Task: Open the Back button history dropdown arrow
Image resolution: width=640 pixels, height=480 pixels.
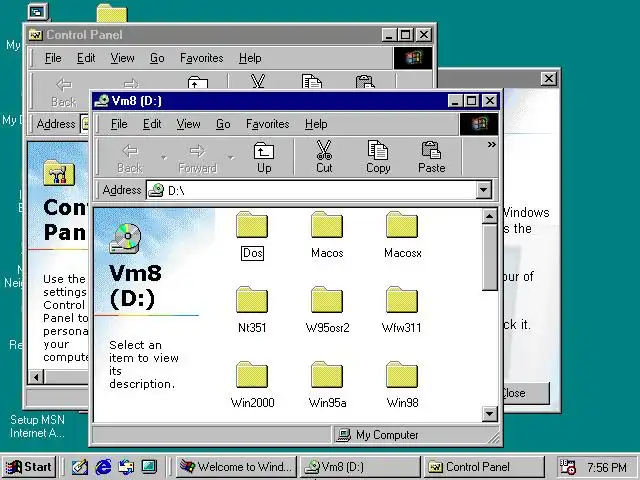Action: click(x=163, y=157)
